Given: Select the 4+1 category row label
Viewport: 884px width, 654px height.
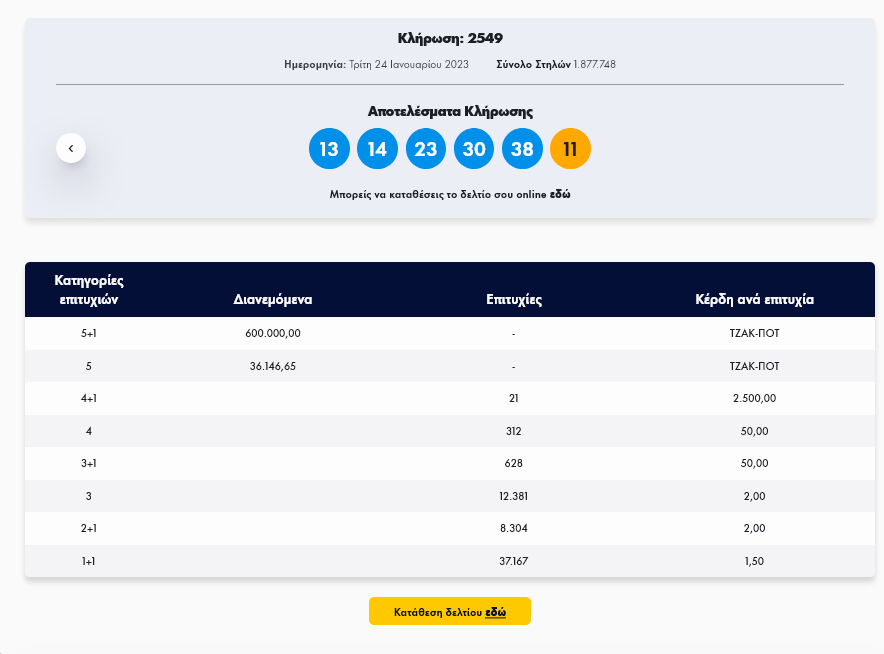Looking at the screenshot, I should pyautogui.click(x=89, y=398).
